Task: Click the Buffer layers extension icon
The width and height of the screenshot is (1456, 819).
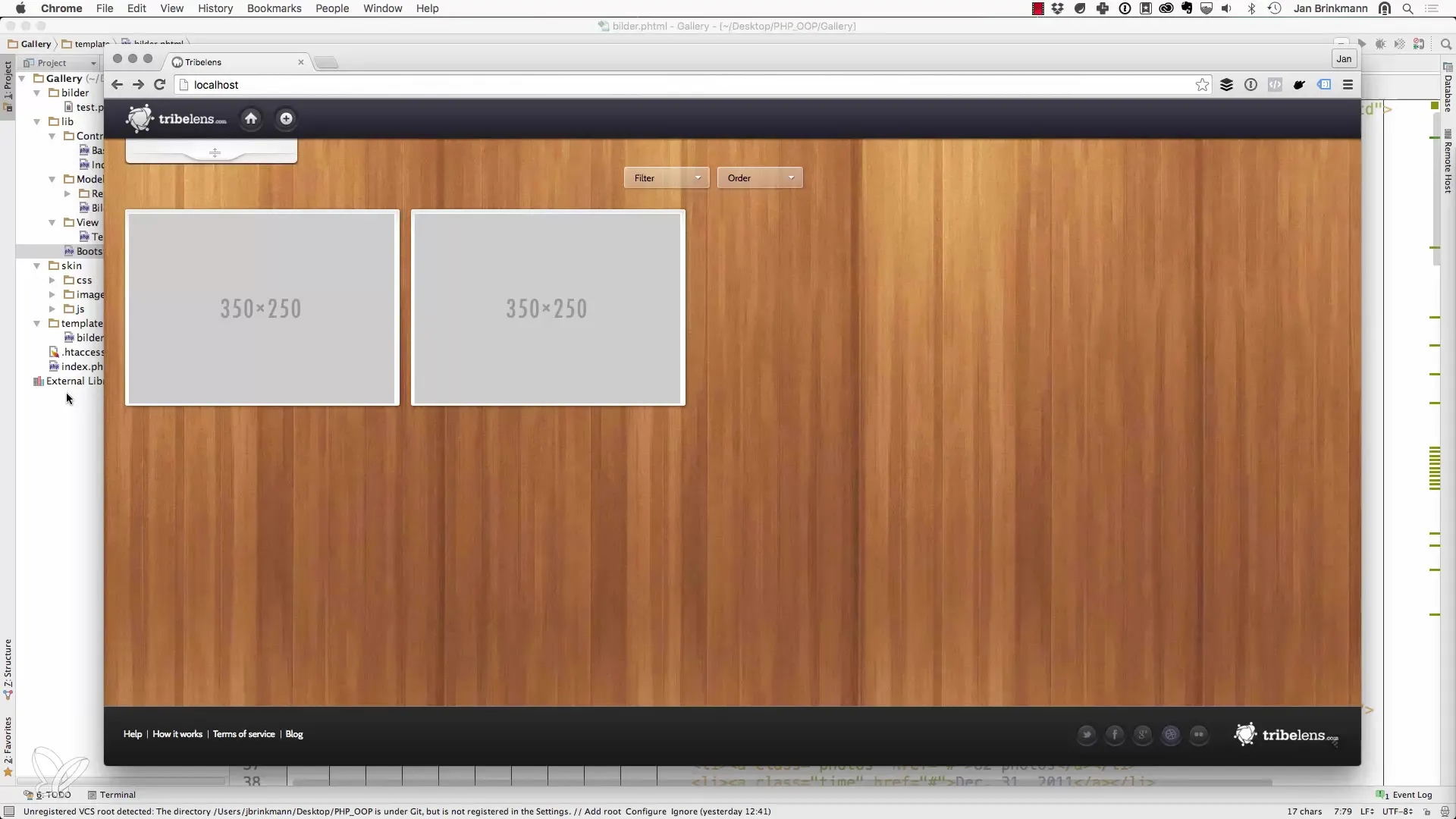Action: (x=1226, y=85)
